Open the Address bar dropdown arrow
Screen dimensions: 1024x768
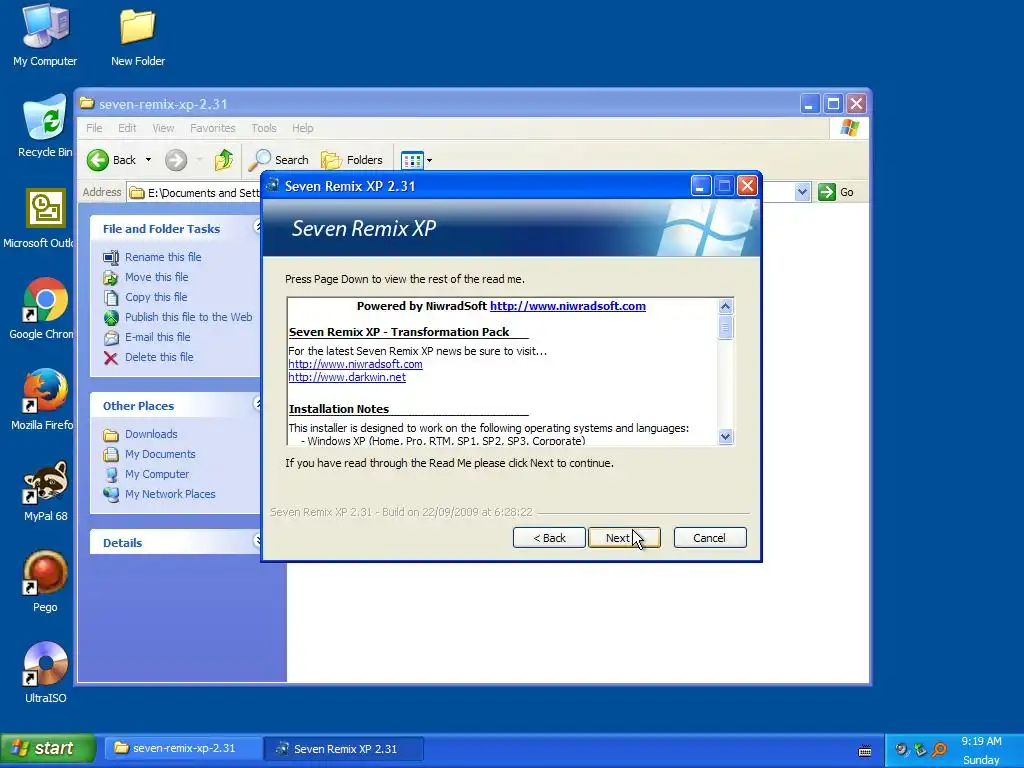[802, 192]
